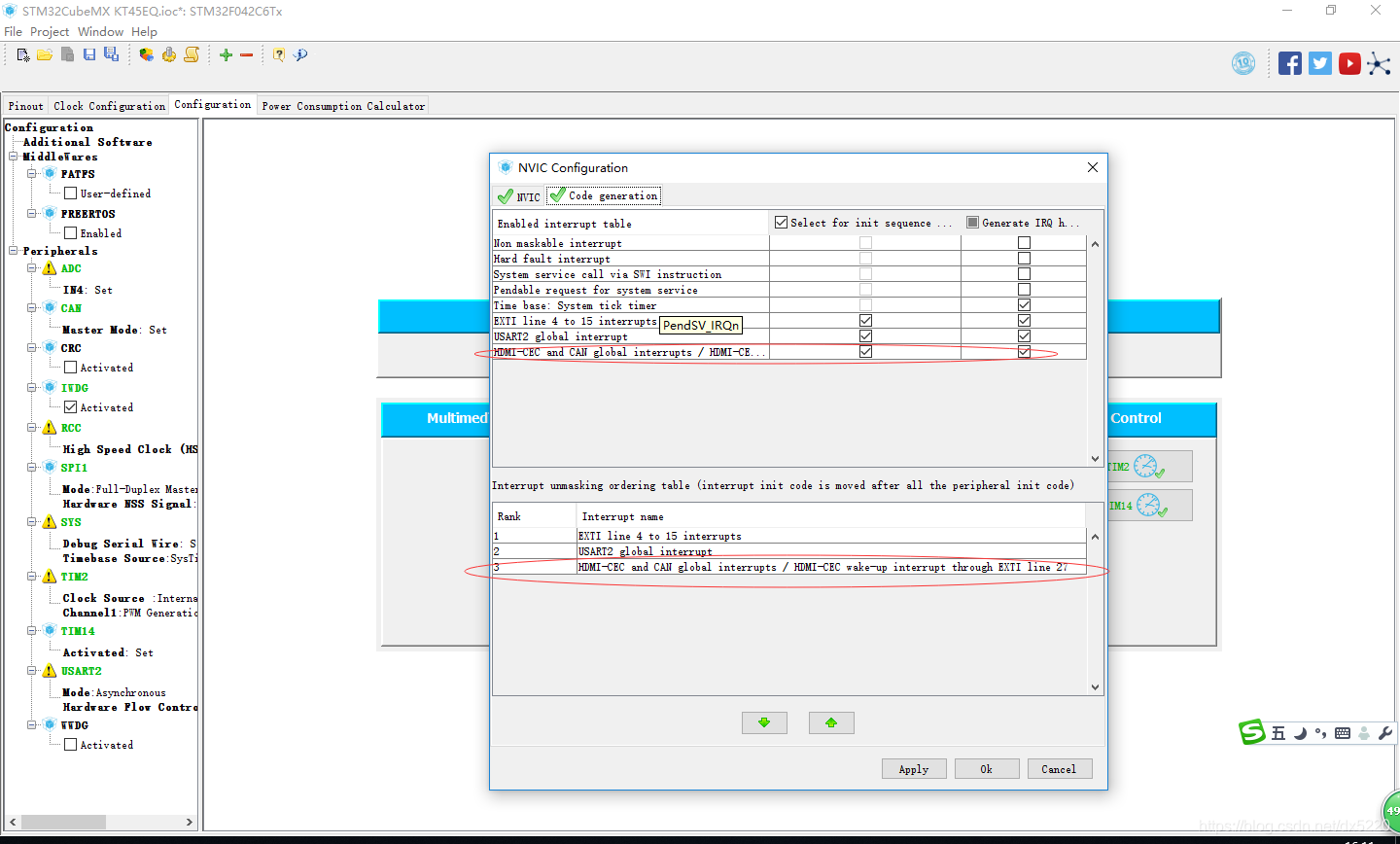This screenshot has height=844, width=1400.
Task: Click the scroll-shaped toolbar icon
Action: tap(192, 55)
